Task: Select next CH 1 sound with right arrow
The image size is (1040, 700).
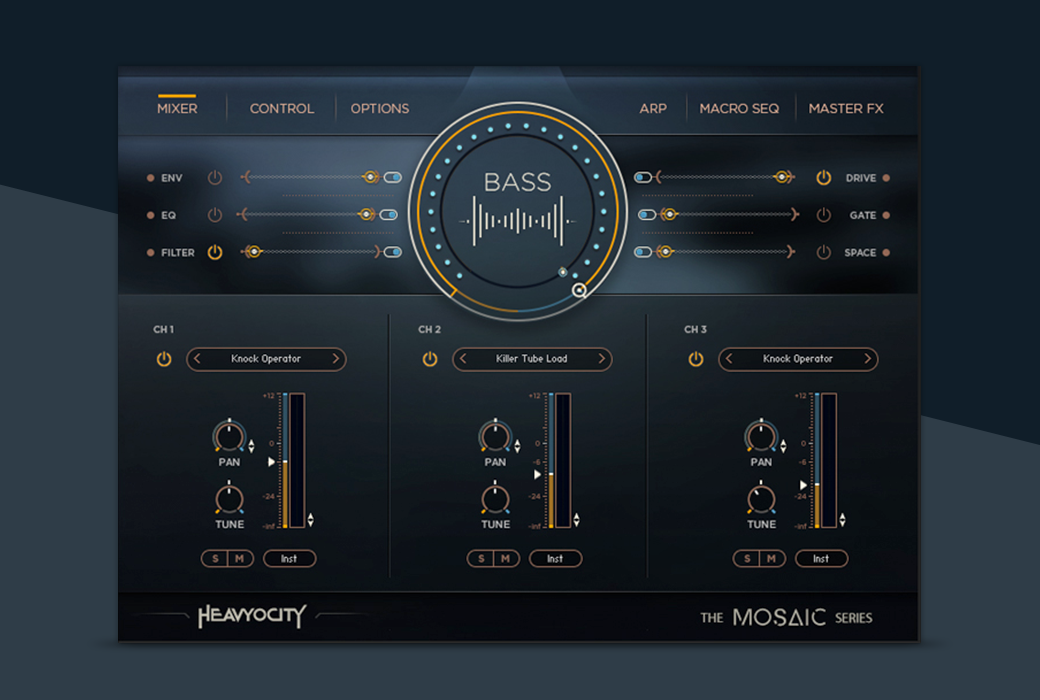Action: point(336,359)
